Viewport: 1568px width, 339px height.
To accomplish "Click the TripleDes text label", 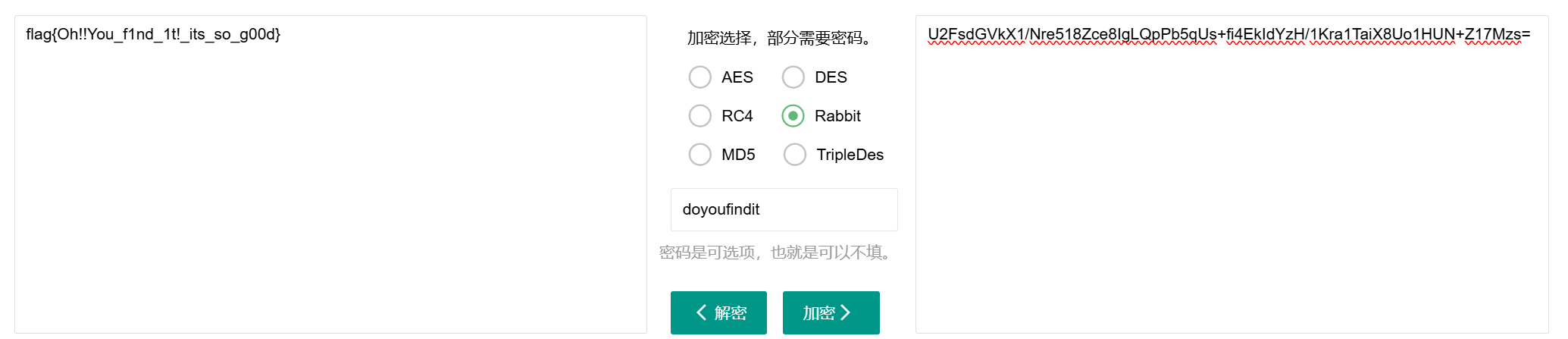I will coord(850,155).
